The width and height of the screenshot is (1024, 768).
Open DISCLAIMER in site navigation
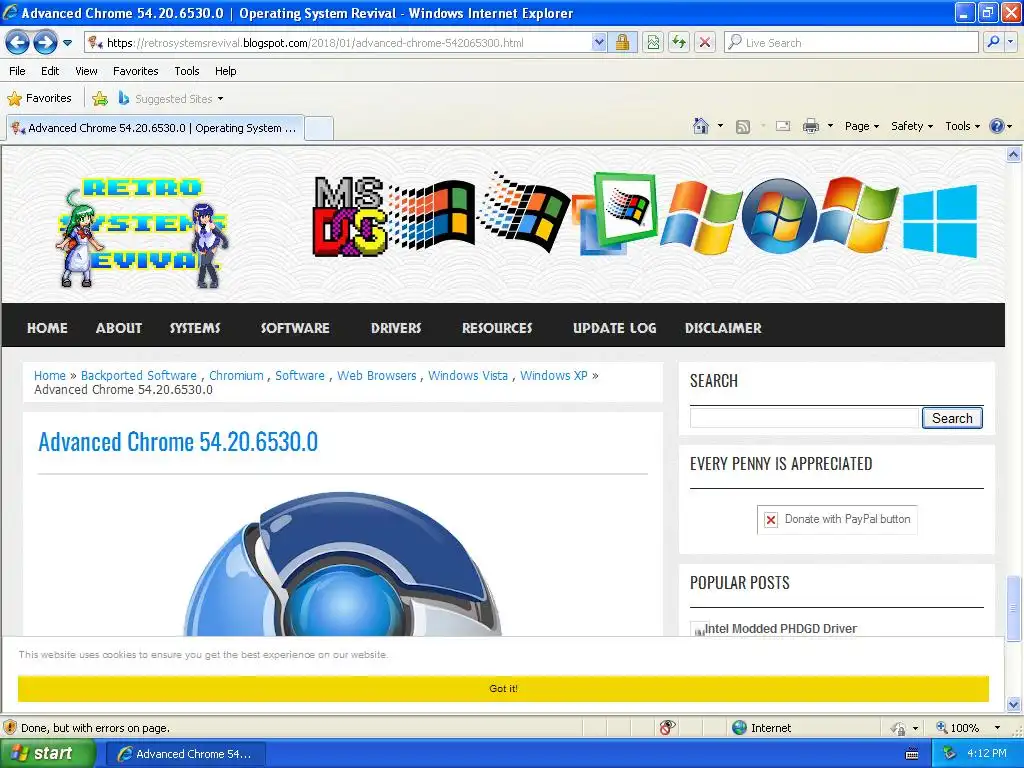723,328
